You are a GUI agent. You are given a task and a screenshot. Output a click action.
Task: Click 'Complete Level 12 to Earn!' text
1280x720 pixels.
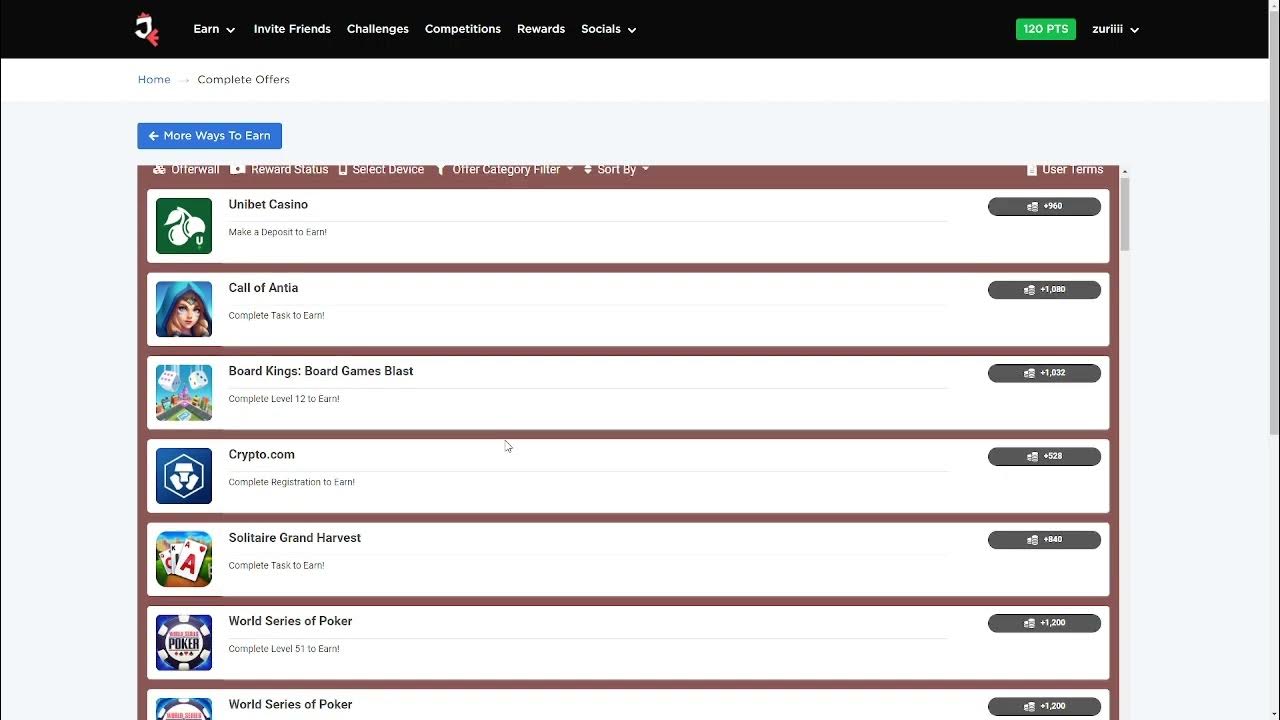click(x=284, y=399)
